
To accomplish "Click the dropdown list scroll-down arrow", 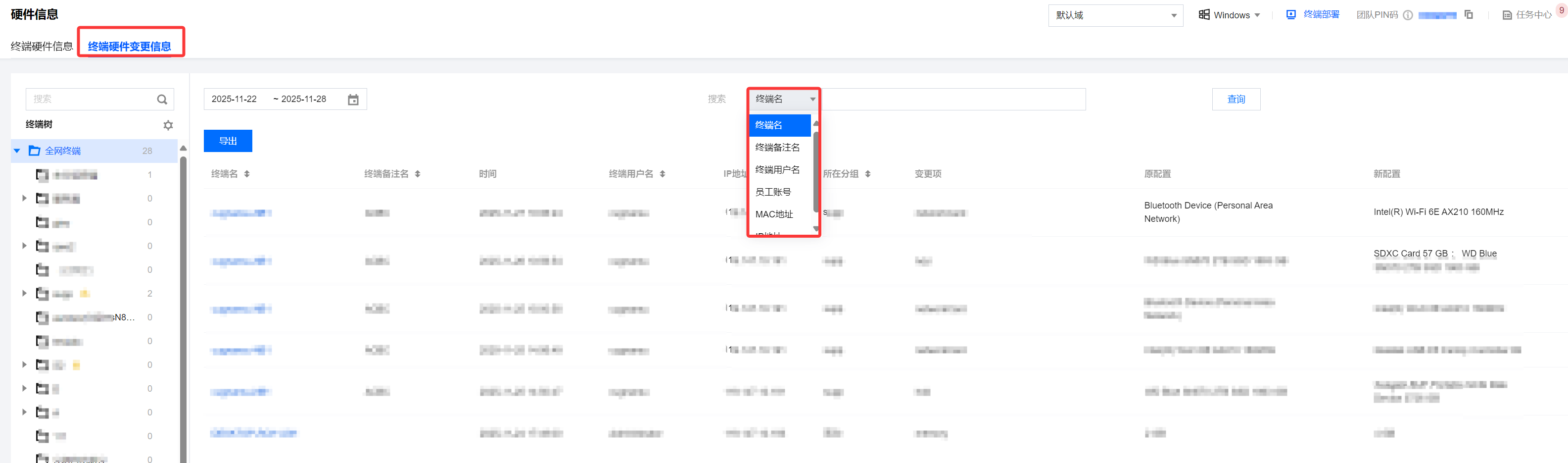I will click(815, 229).
